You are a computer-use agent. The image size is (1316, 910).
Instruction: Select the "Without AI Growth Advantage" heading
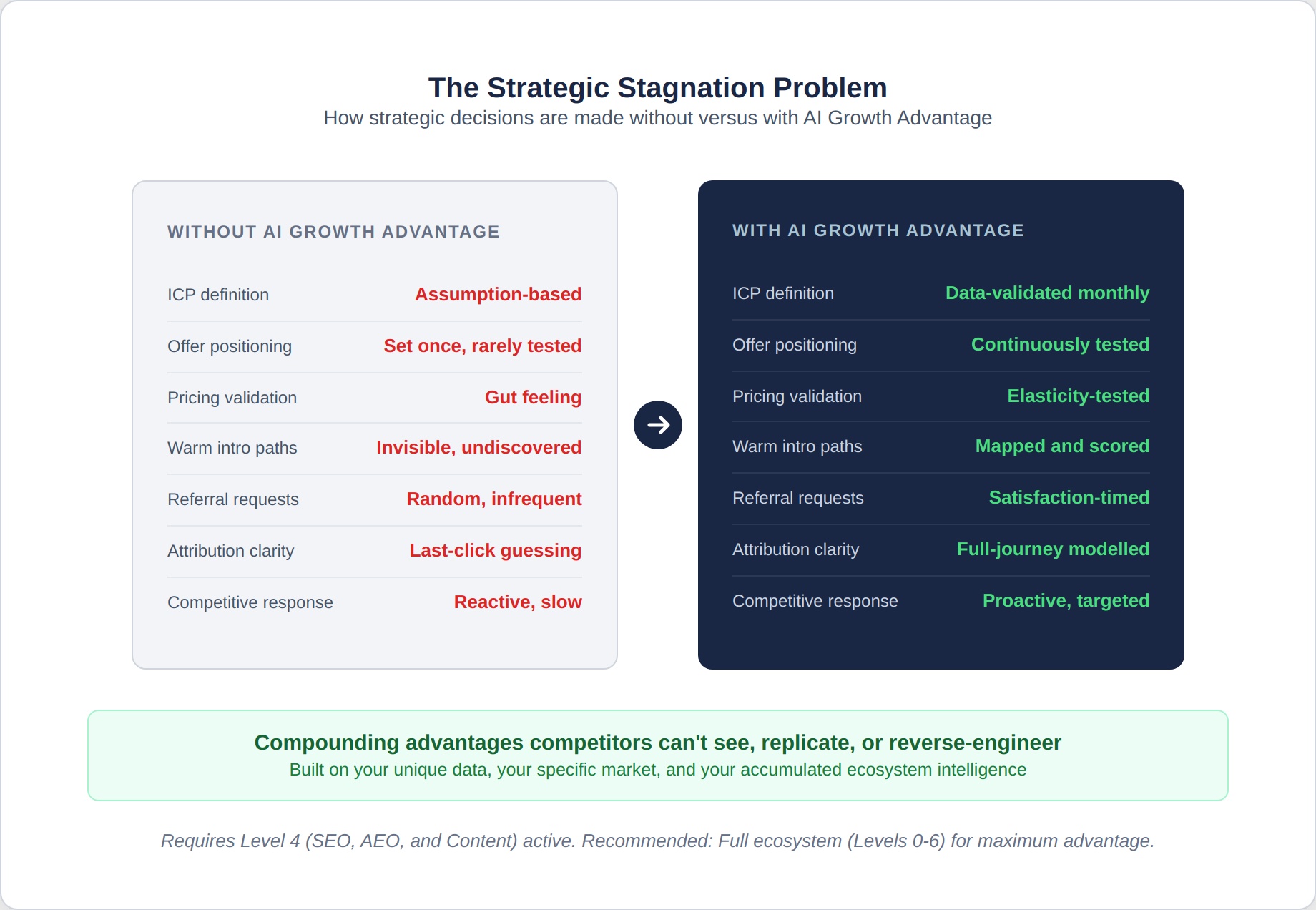[333, 232]
